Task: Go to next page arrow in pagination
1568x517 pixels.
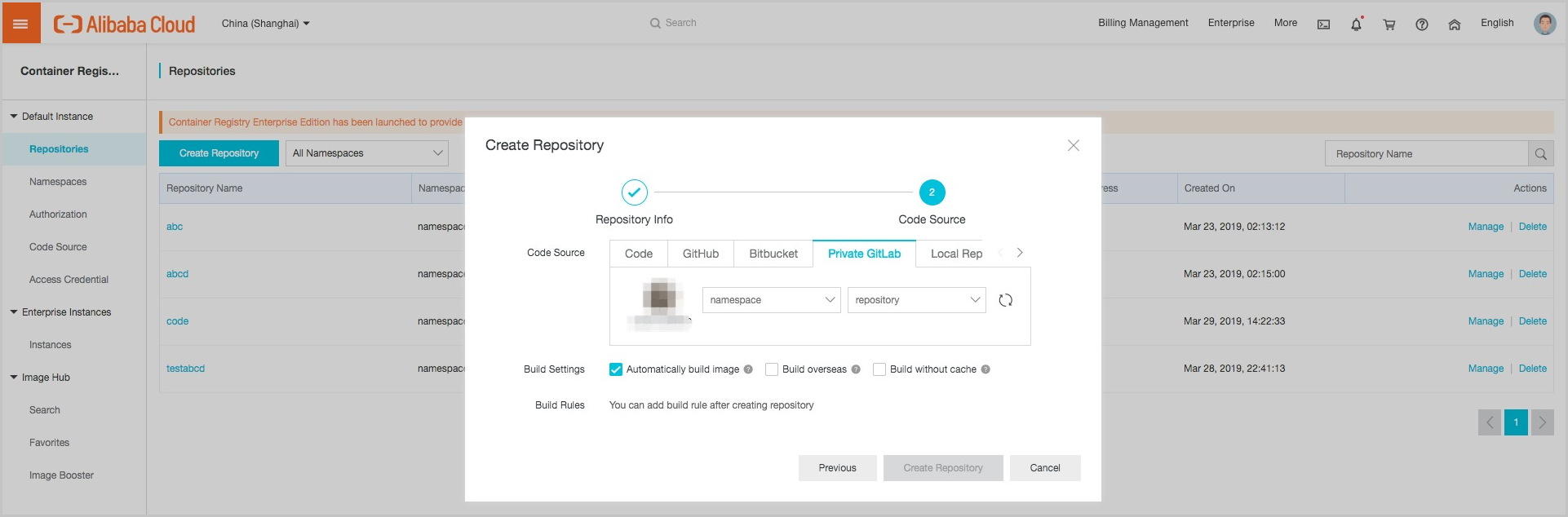Action: click(1542, 422)
